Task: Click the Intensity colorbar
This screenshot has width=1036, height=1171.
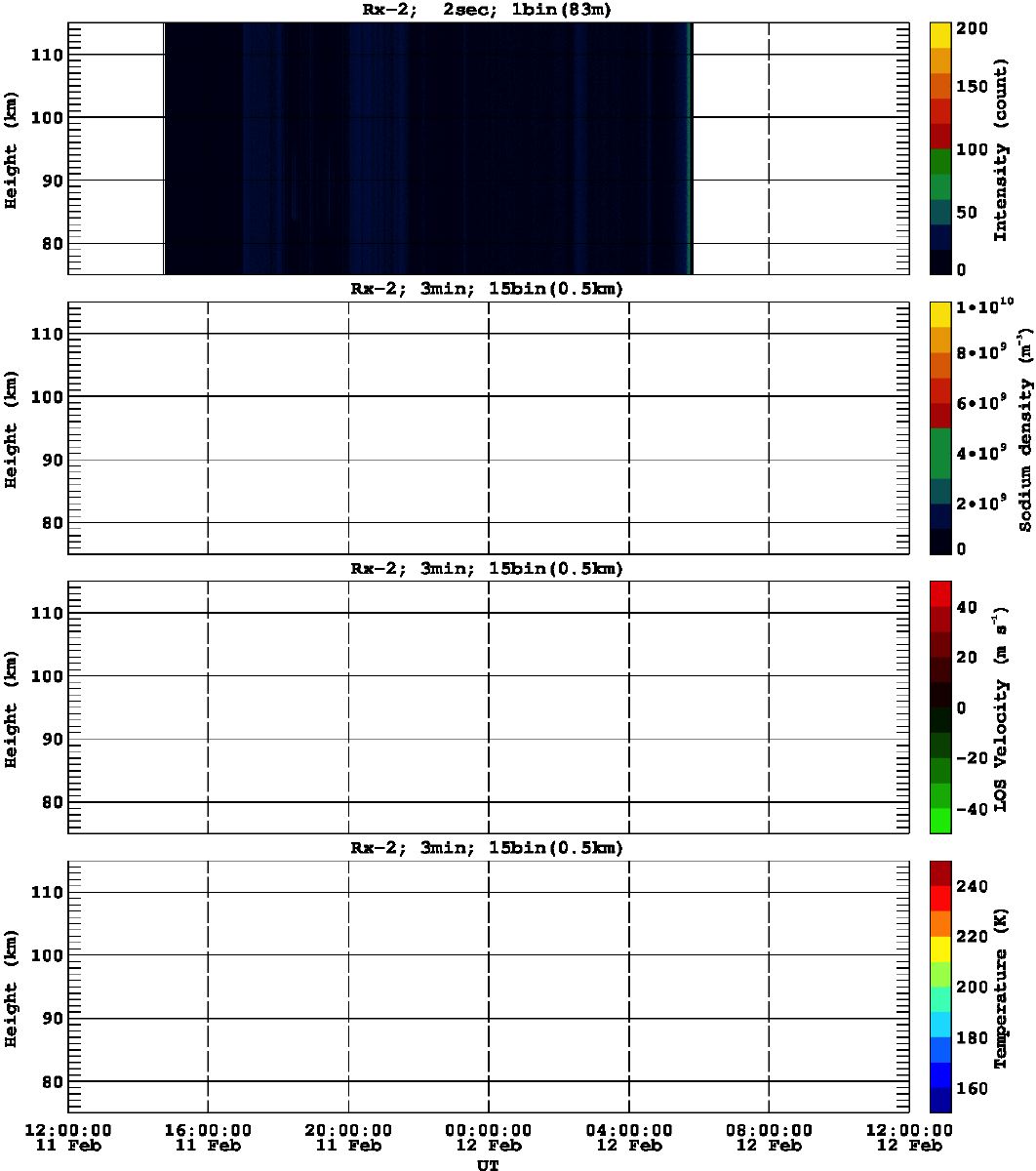Action: click(x=940, y=148)
